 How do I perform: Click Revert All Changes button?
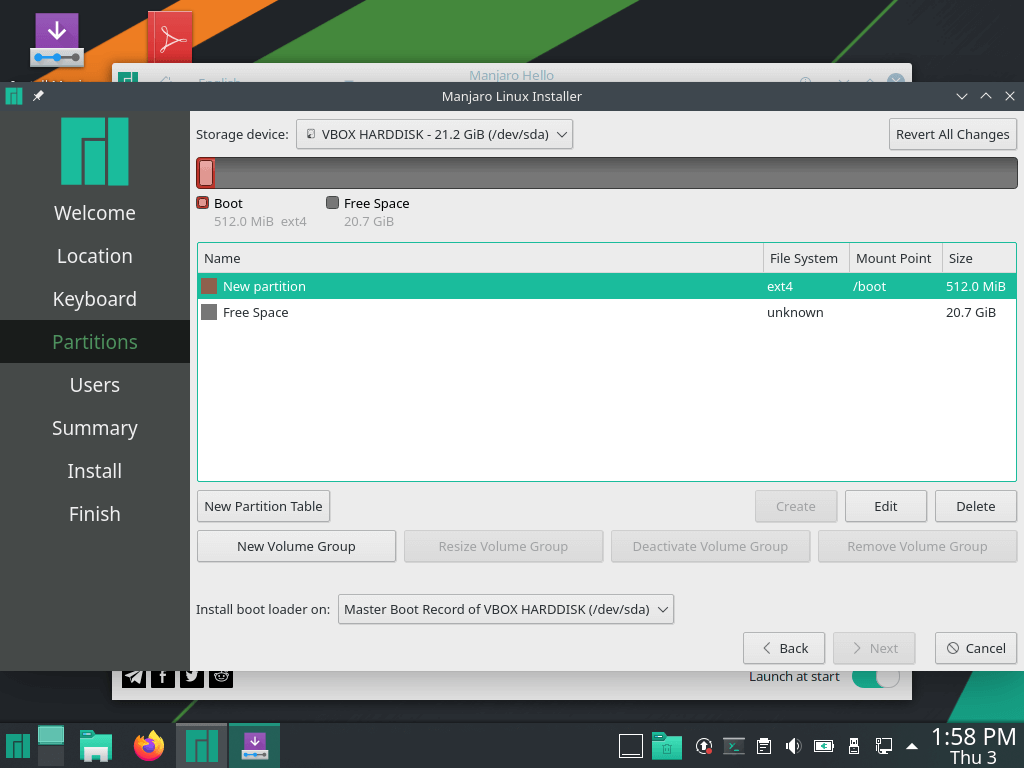coord(952,135)
